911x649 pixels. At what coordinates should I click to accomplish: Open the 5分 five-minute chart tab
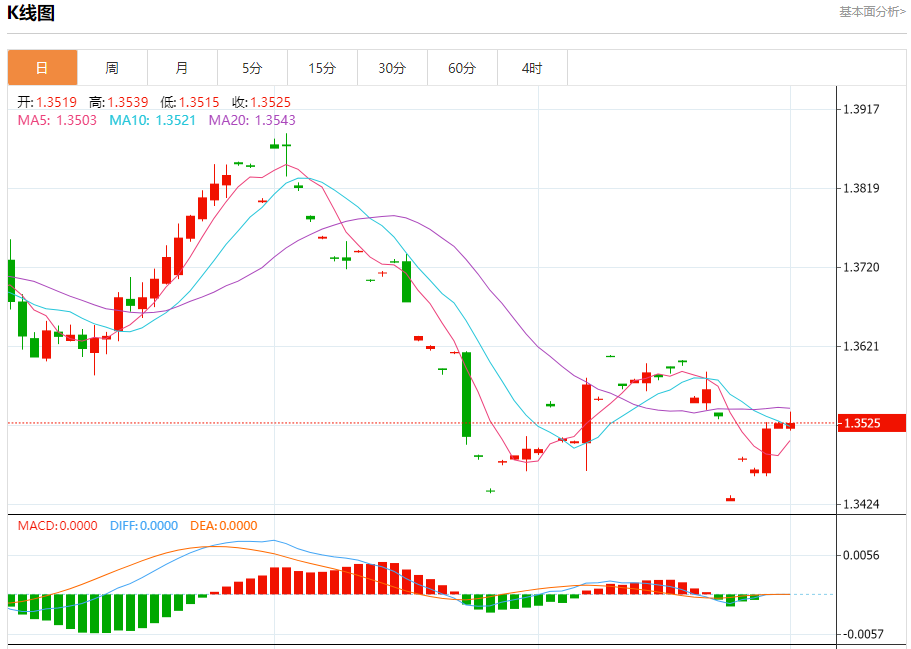252,68
